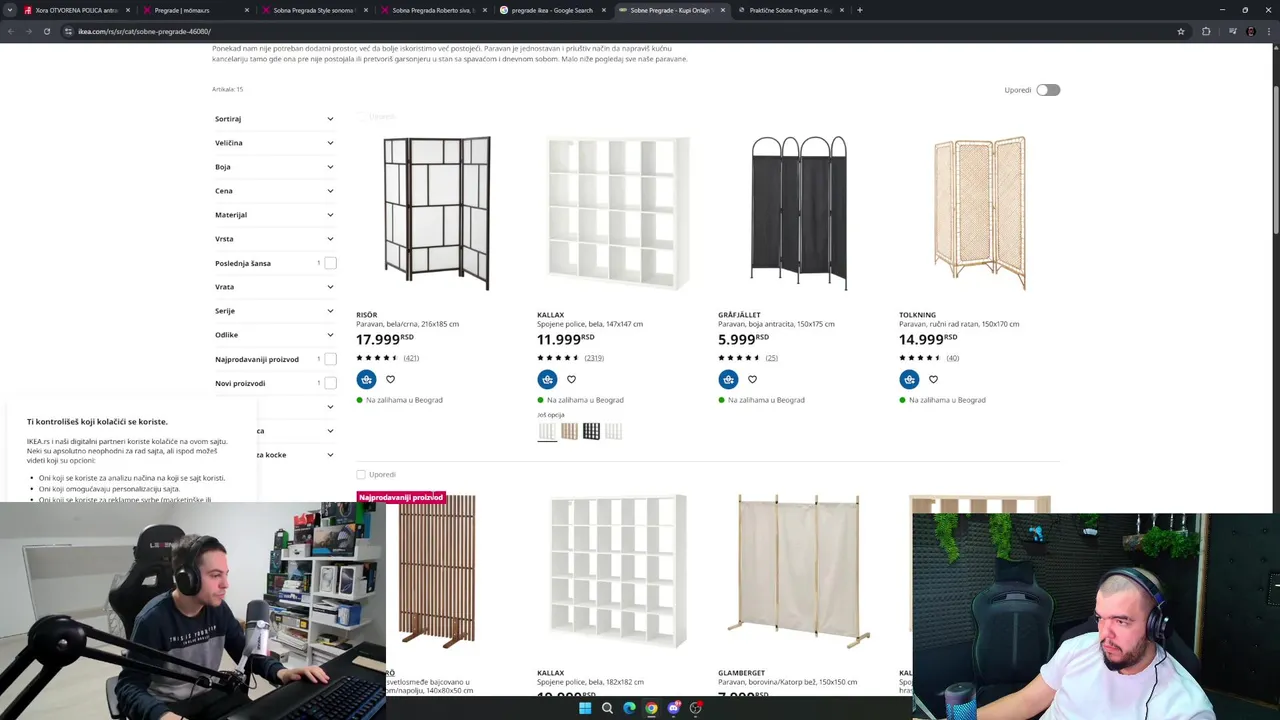This screenshot has width=1280, height=720.
Task: Select white KALLAX color option swatch
Action: [547, 431]
